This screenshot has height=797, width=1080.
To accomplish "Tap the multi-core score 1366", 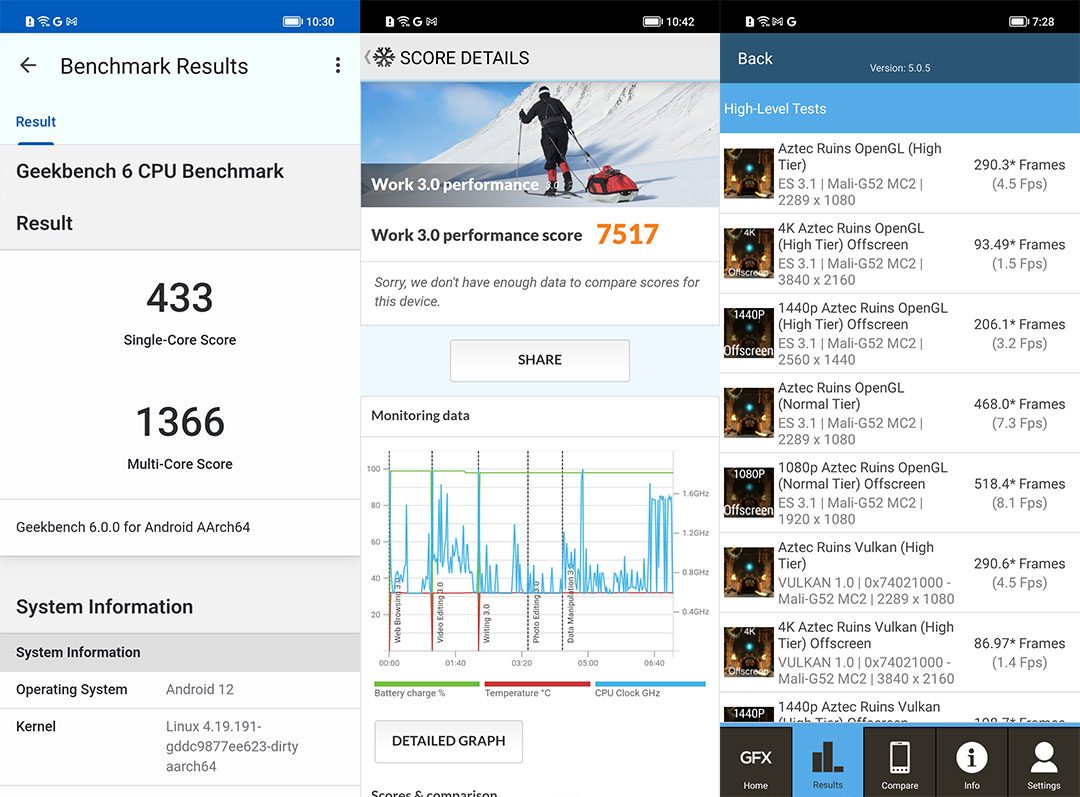I will point(180,422).
